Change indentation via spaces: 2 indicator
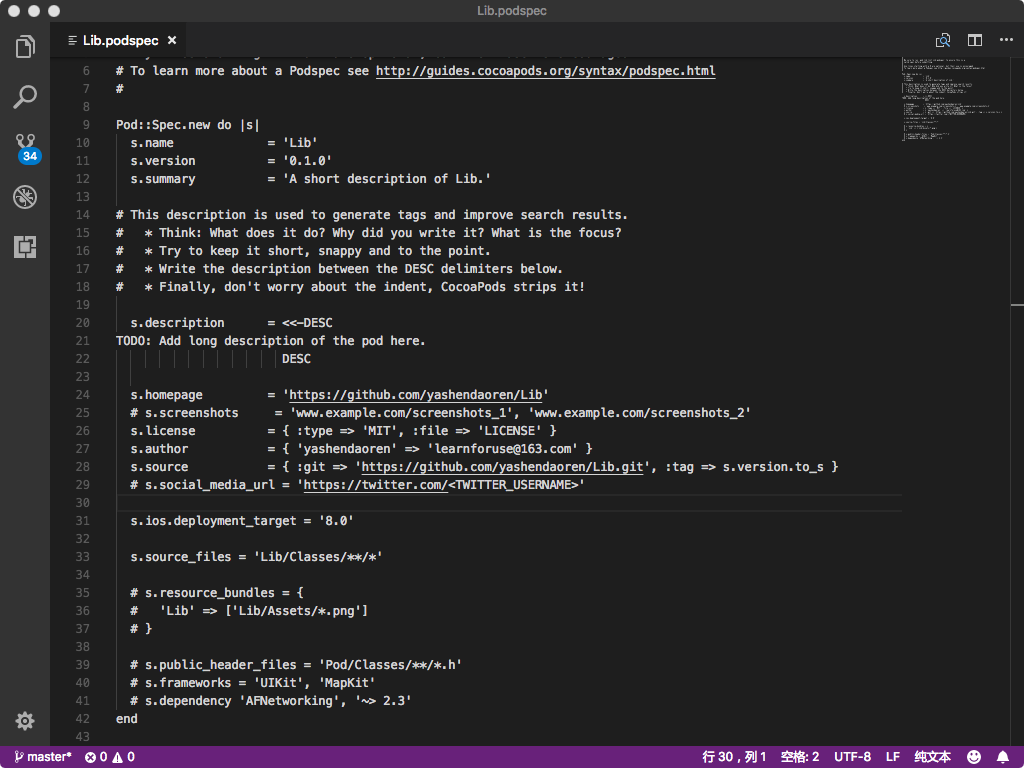 (x=800, y=757)
